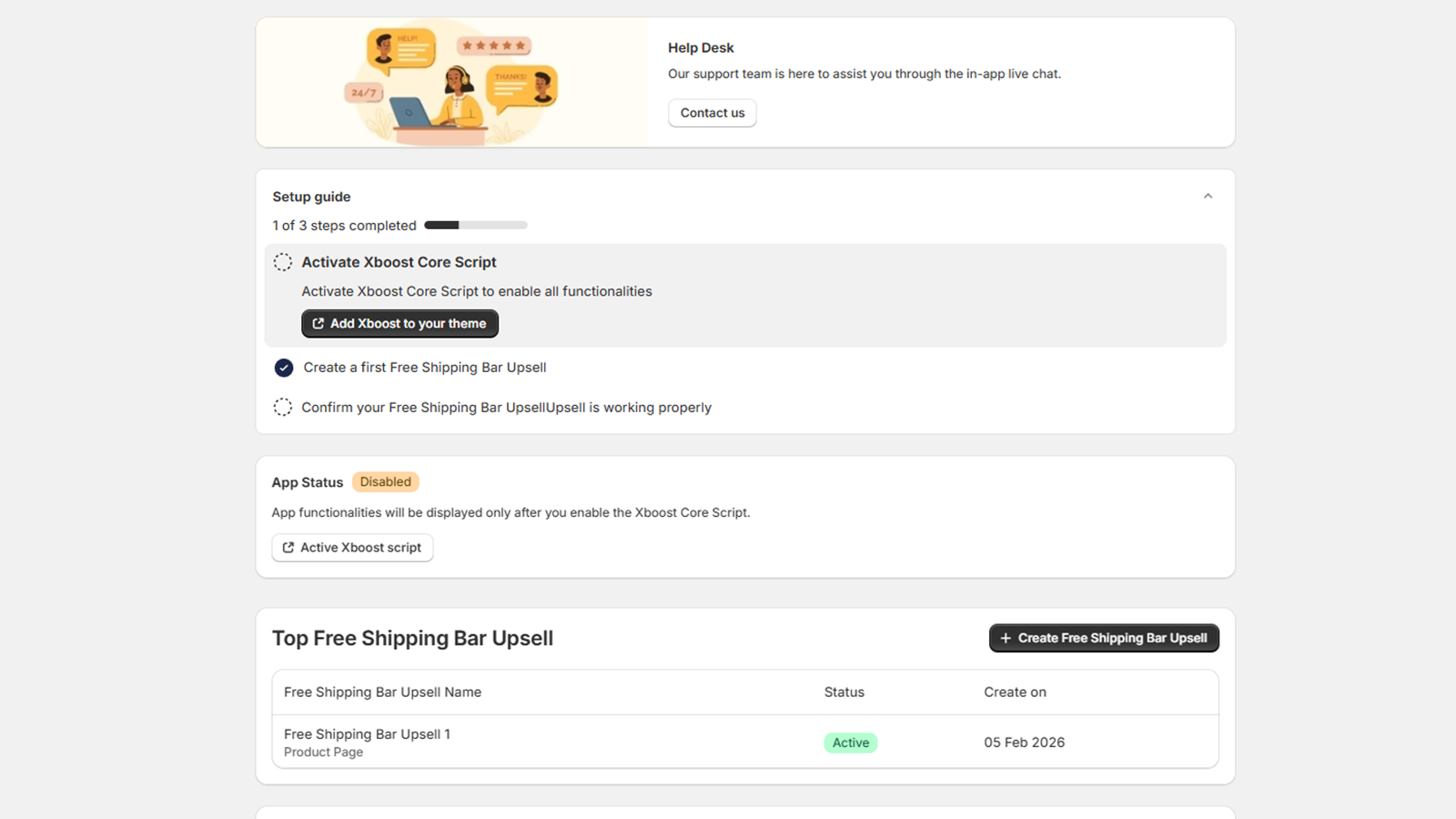
Task: Expand the Confirm your Free Shipping Bar Upsell step
Action: pyautogui.click(x=506, y=408)
